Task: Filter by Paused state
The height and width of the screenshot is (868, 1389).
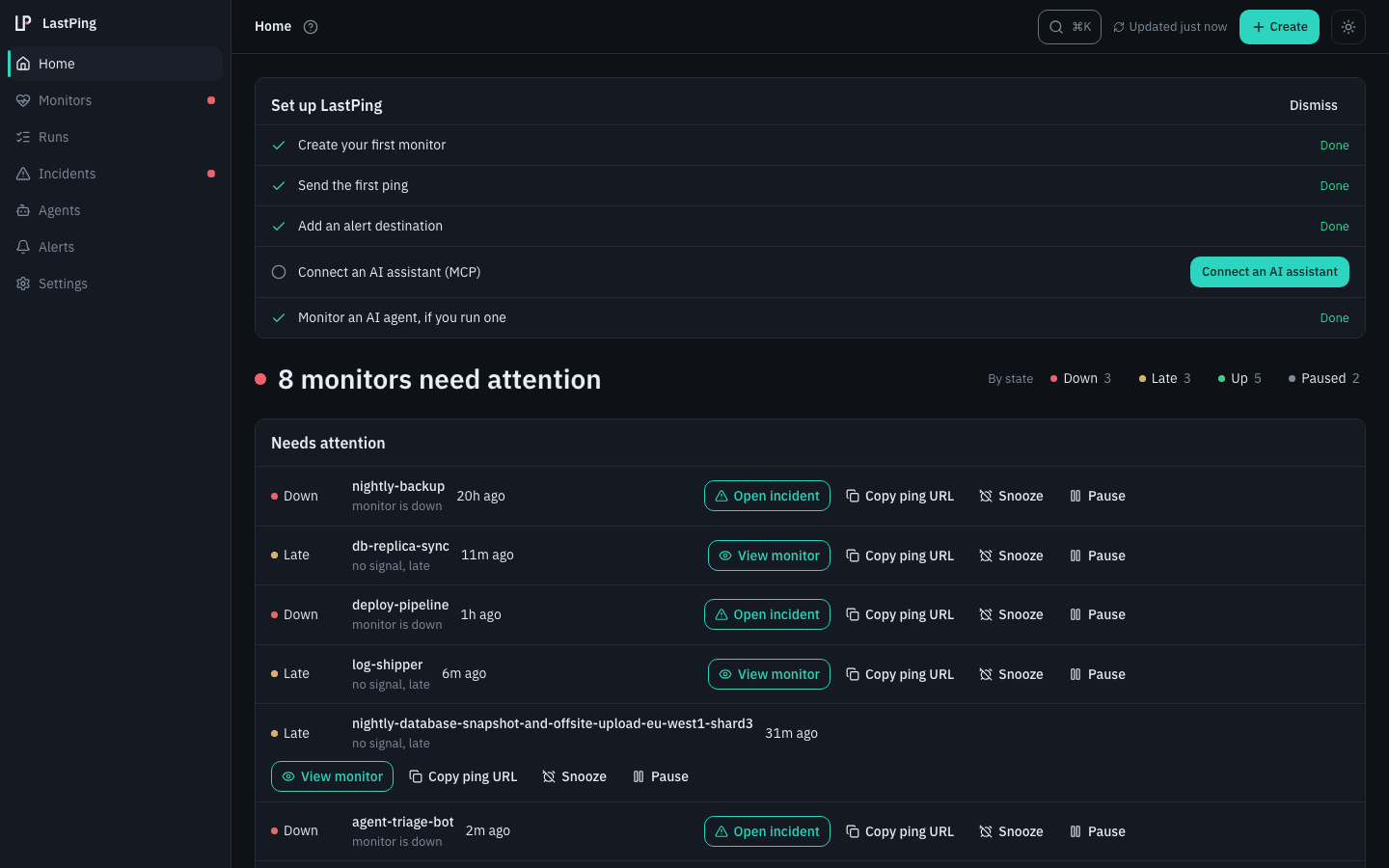Action: point(1324,378)
